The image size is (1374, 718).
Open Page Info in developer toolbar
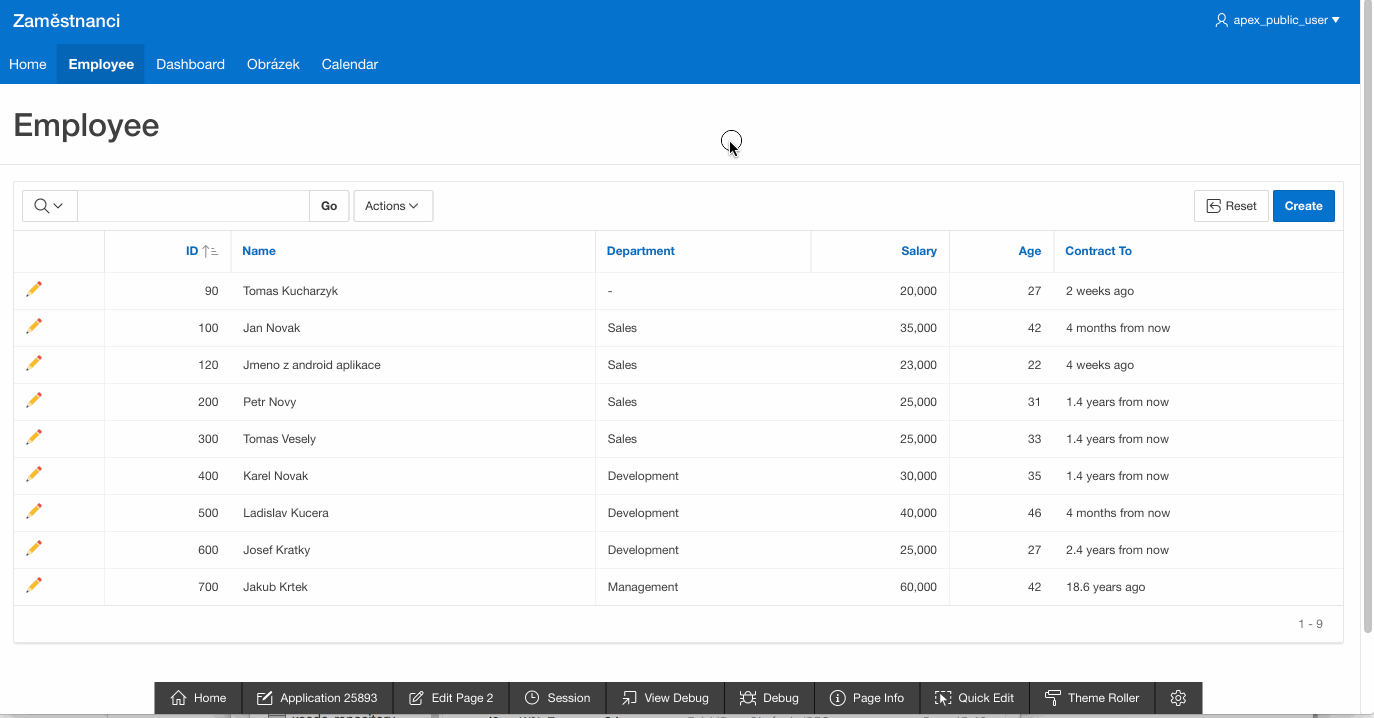[x=867, y=698]
